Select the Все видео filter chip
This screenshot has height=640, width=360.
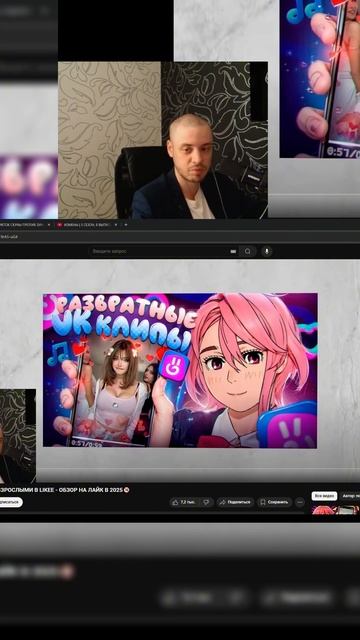click(324, 496)
